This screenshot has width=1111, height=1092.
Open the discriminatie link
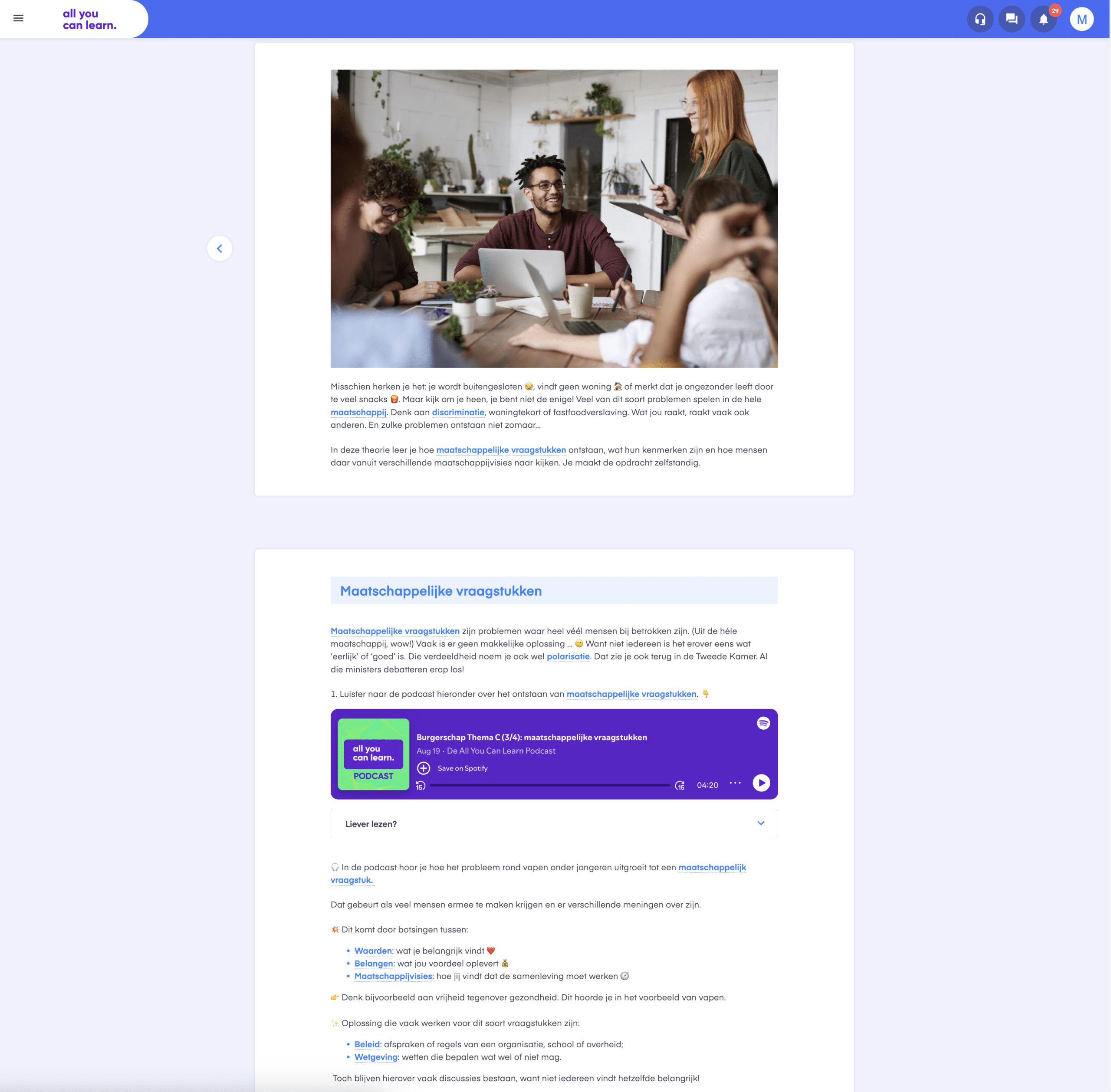click(x=458, y=412)
